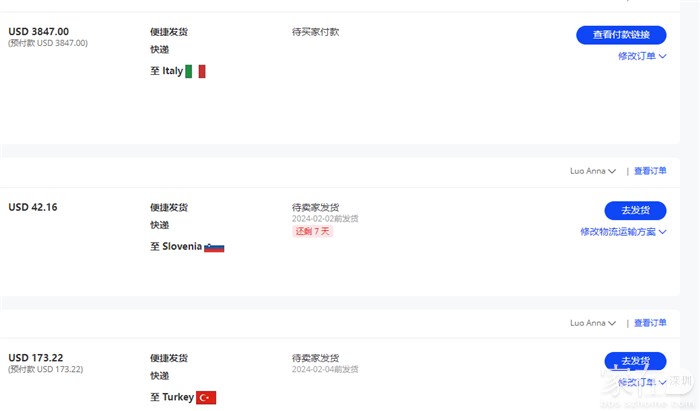Click 便捷发货 label on the Italy order
This screenshot has width=700, height=411.
tap(169, 32)
